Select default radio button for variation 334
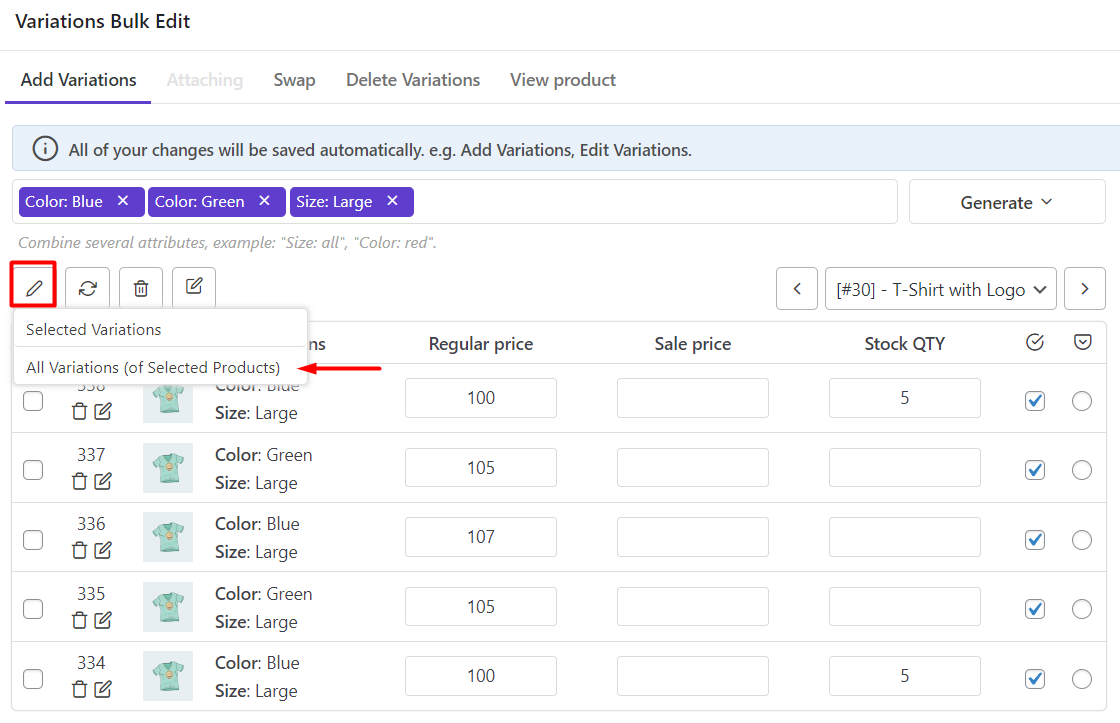The image size is (1120, 723). (1081, 679)
